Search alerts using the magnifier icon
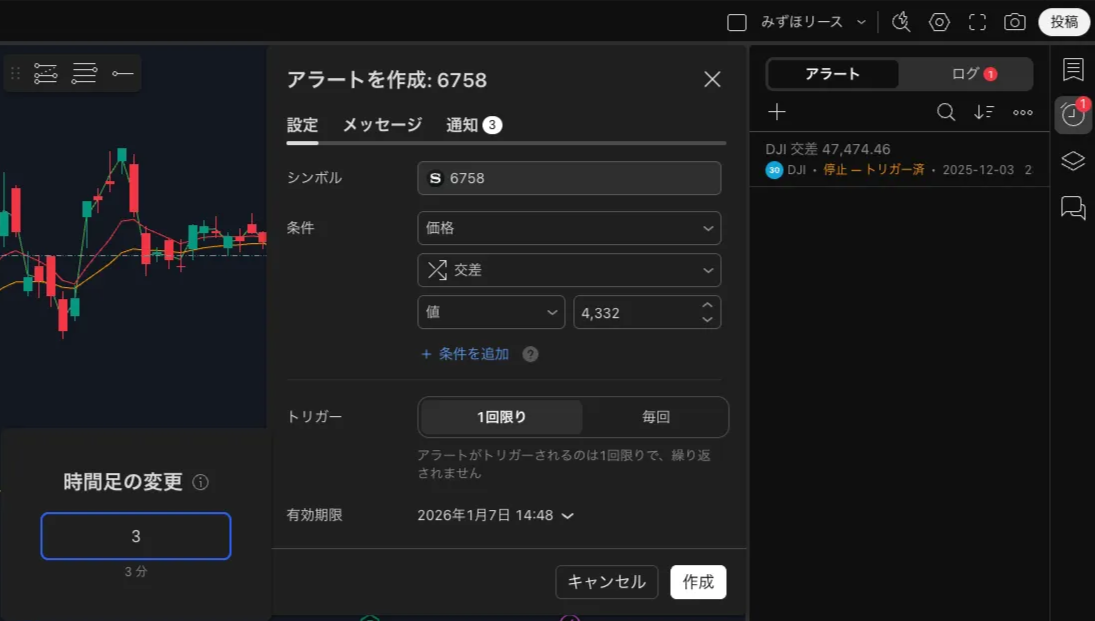 (x=945, y=112)
